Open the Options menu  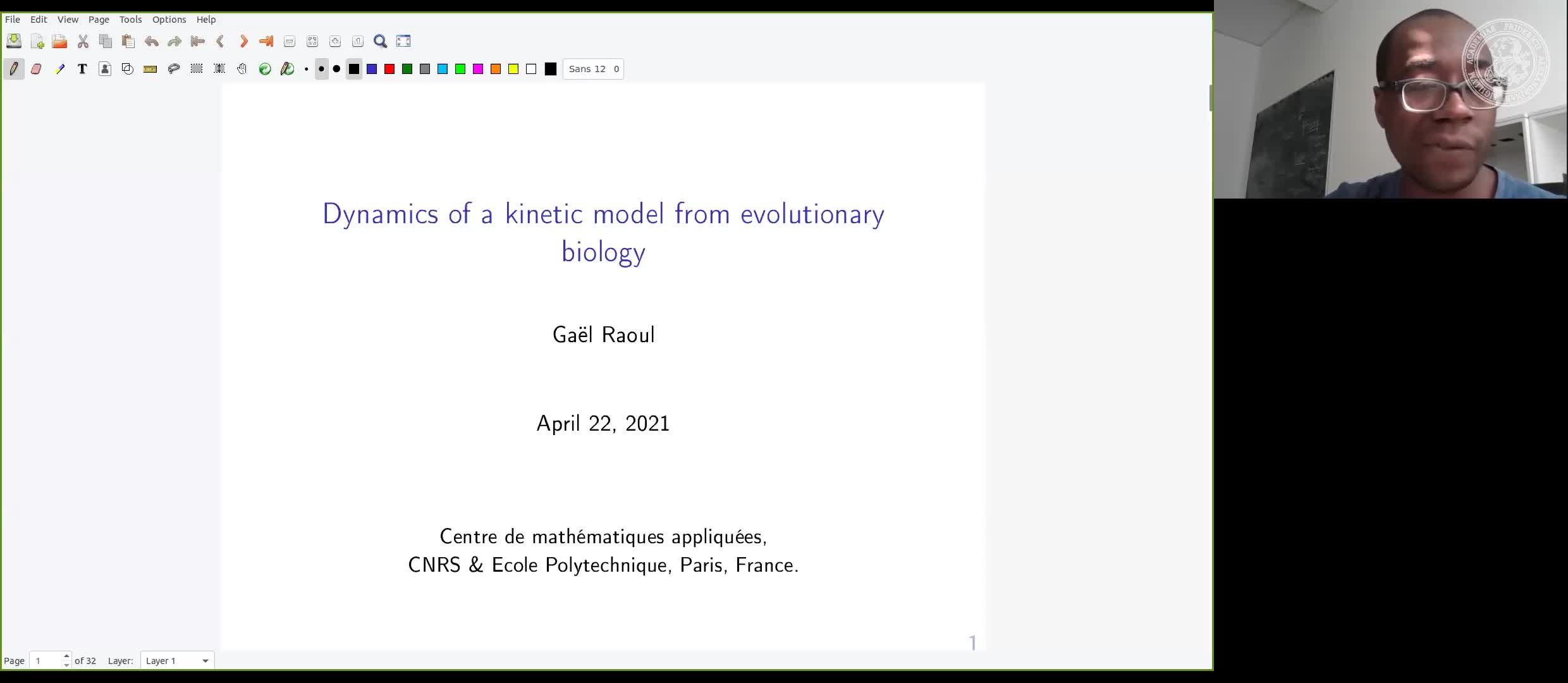168,20
